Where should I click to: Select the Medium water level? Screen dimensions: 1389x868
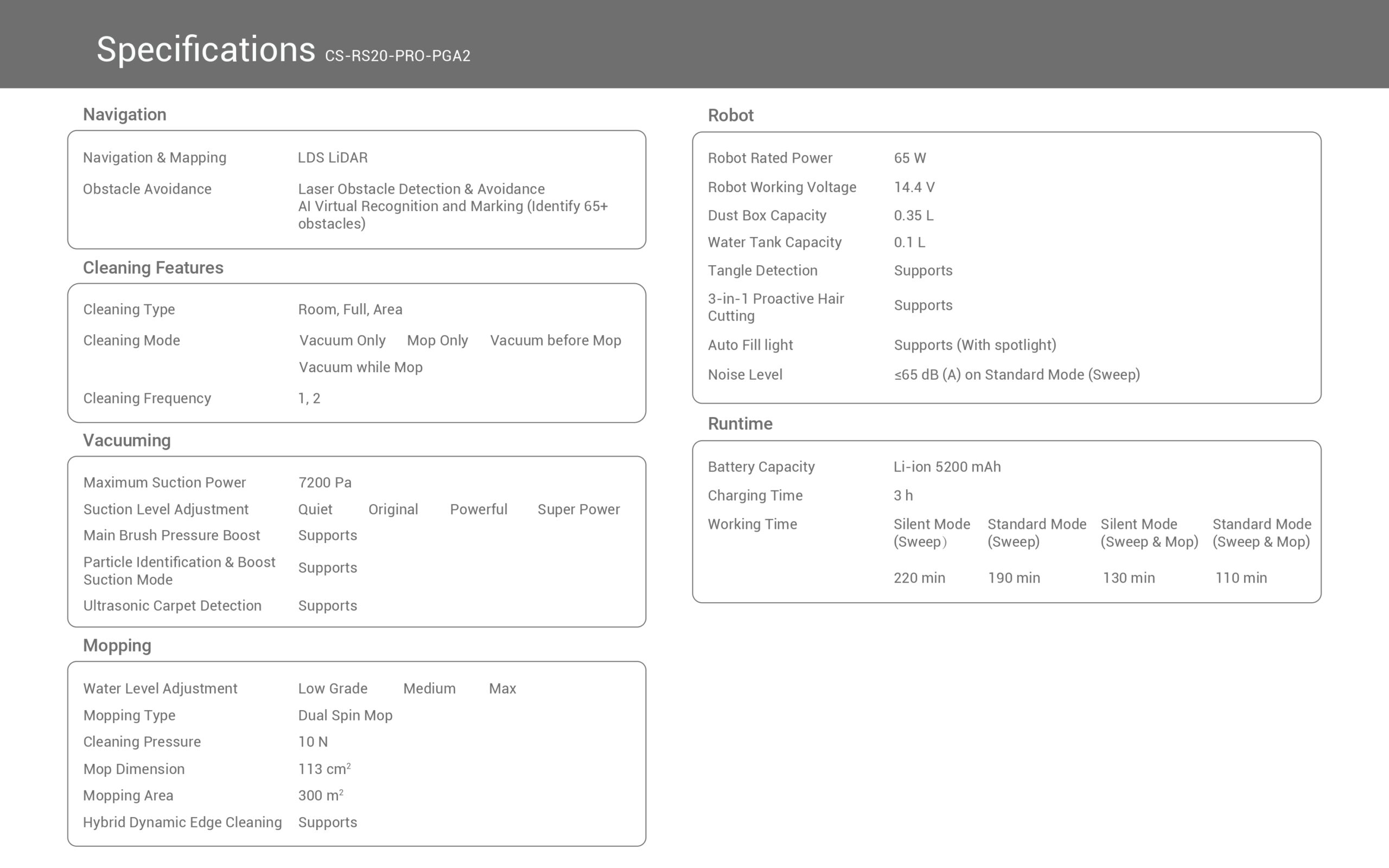(429, 688)
